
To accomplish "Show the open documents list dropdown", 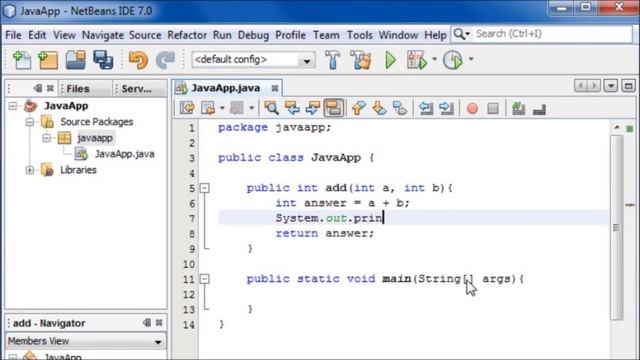I will [x=611, y=86].
